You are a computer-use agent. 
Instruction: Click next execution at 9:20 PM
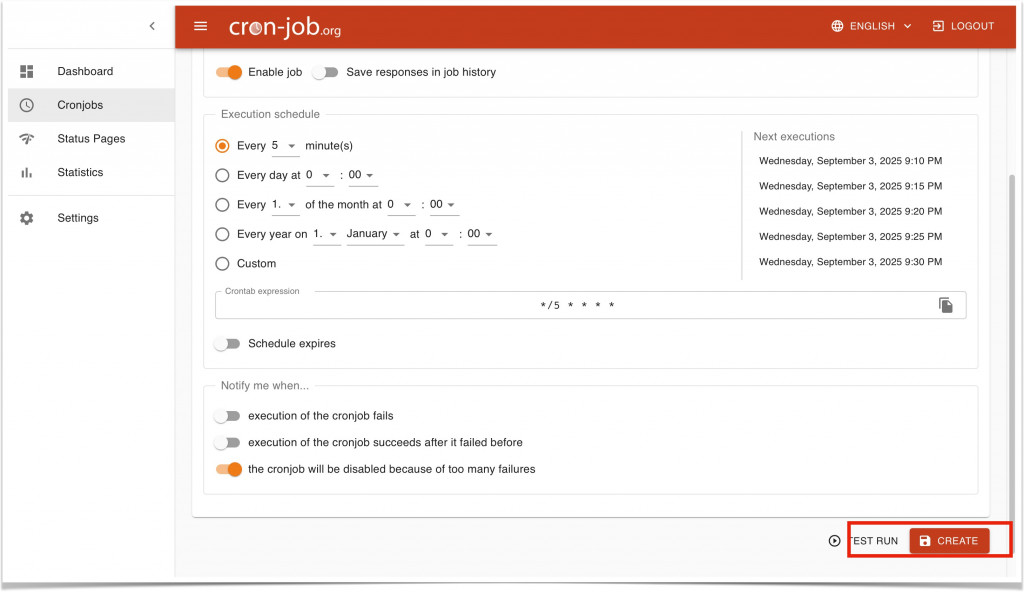[x=850, y=212]
